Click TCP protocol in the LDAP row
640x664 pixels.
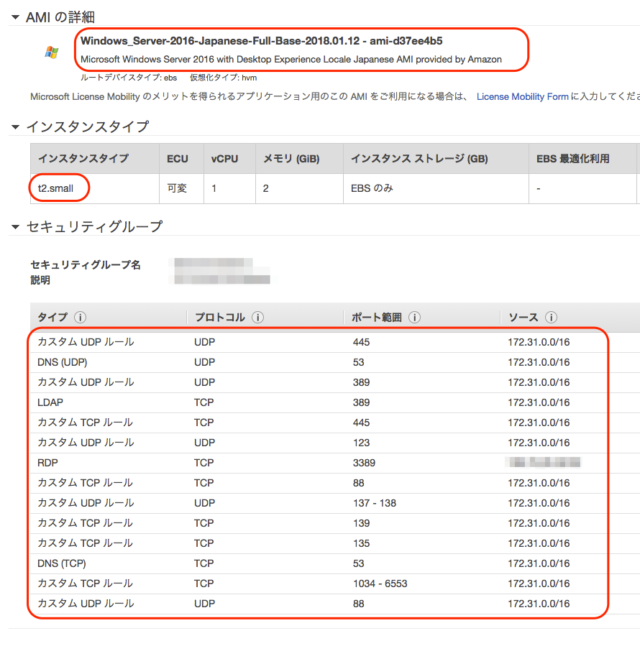(x=204, y=402)
